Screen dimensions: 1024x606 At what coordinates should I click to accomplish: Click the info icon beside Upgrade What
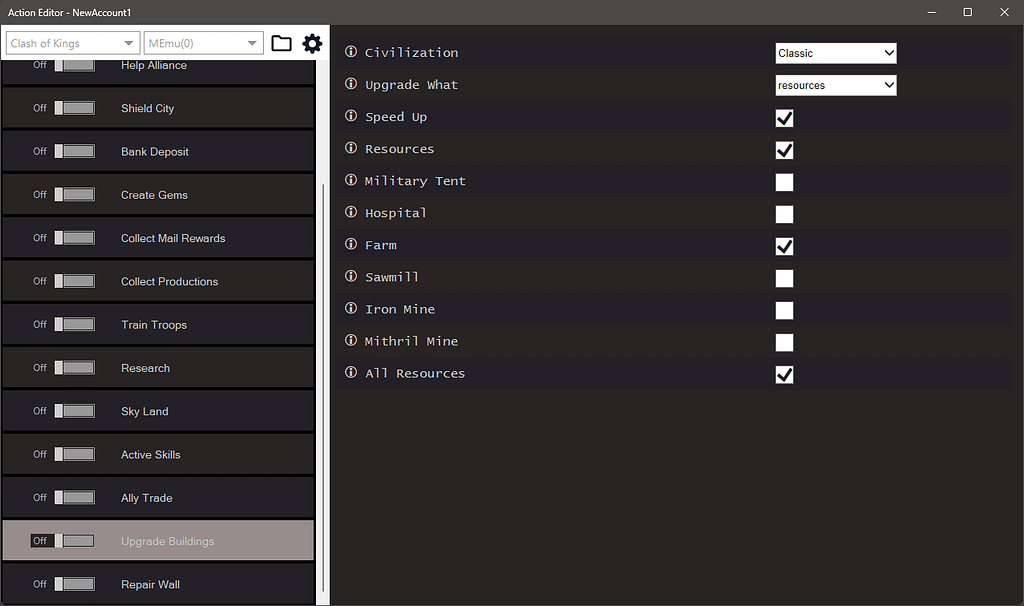350,84
